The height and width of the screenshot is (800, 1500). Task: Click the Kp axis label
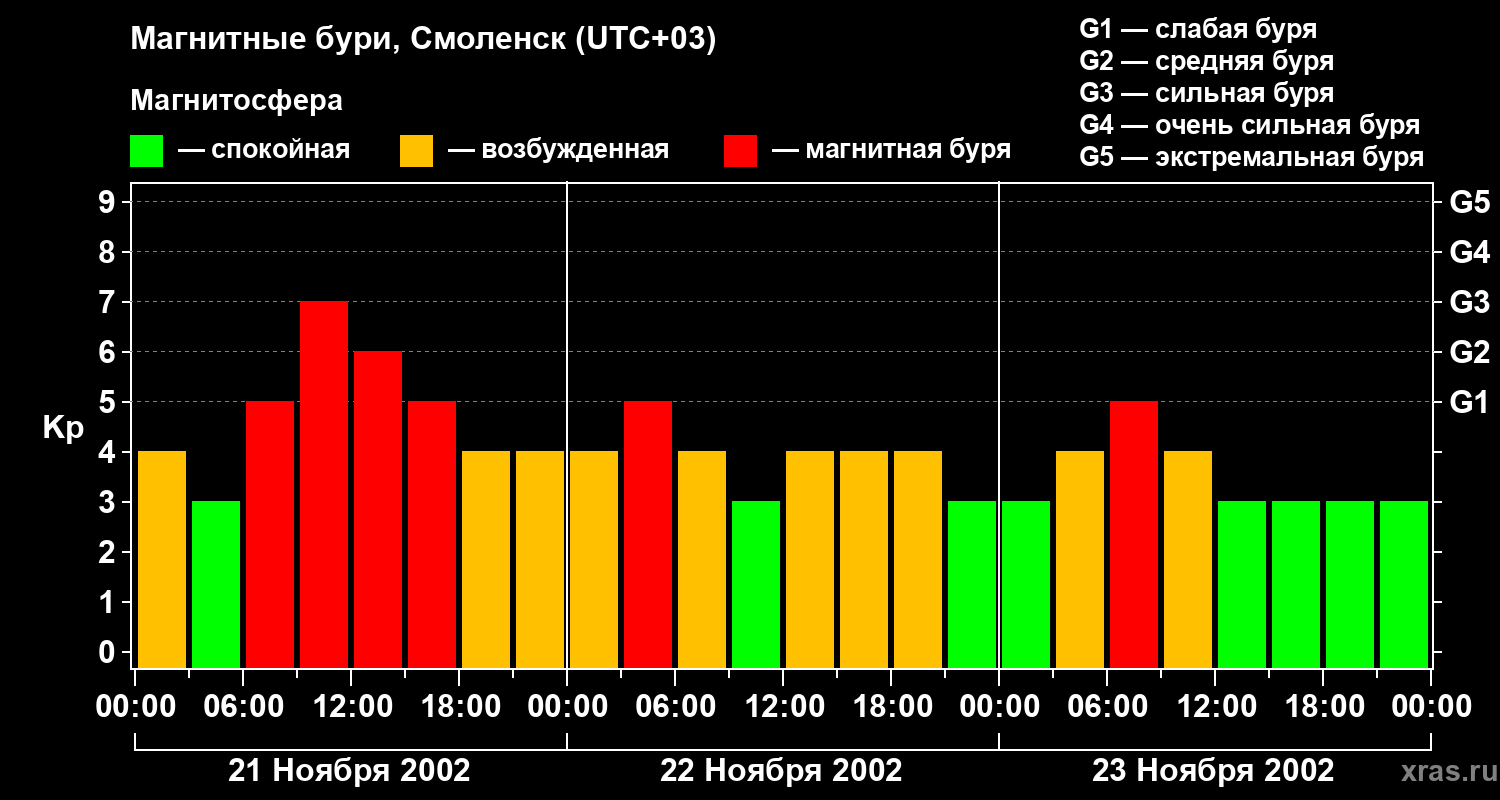(63, 429)
